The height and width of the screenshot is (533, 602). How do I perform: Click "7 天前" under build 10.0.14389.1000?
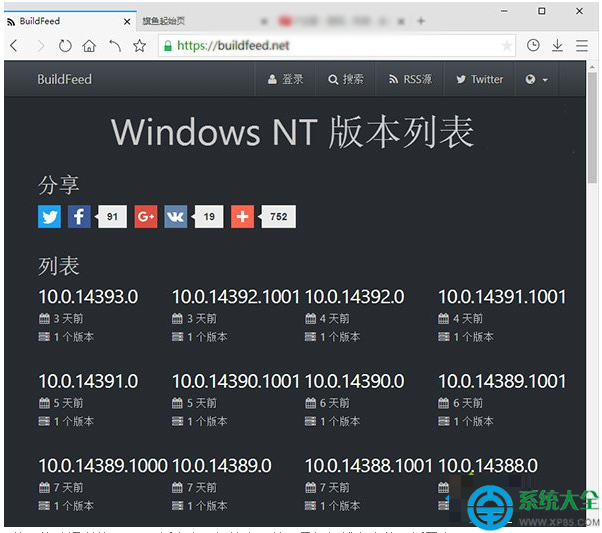(68, 487)
